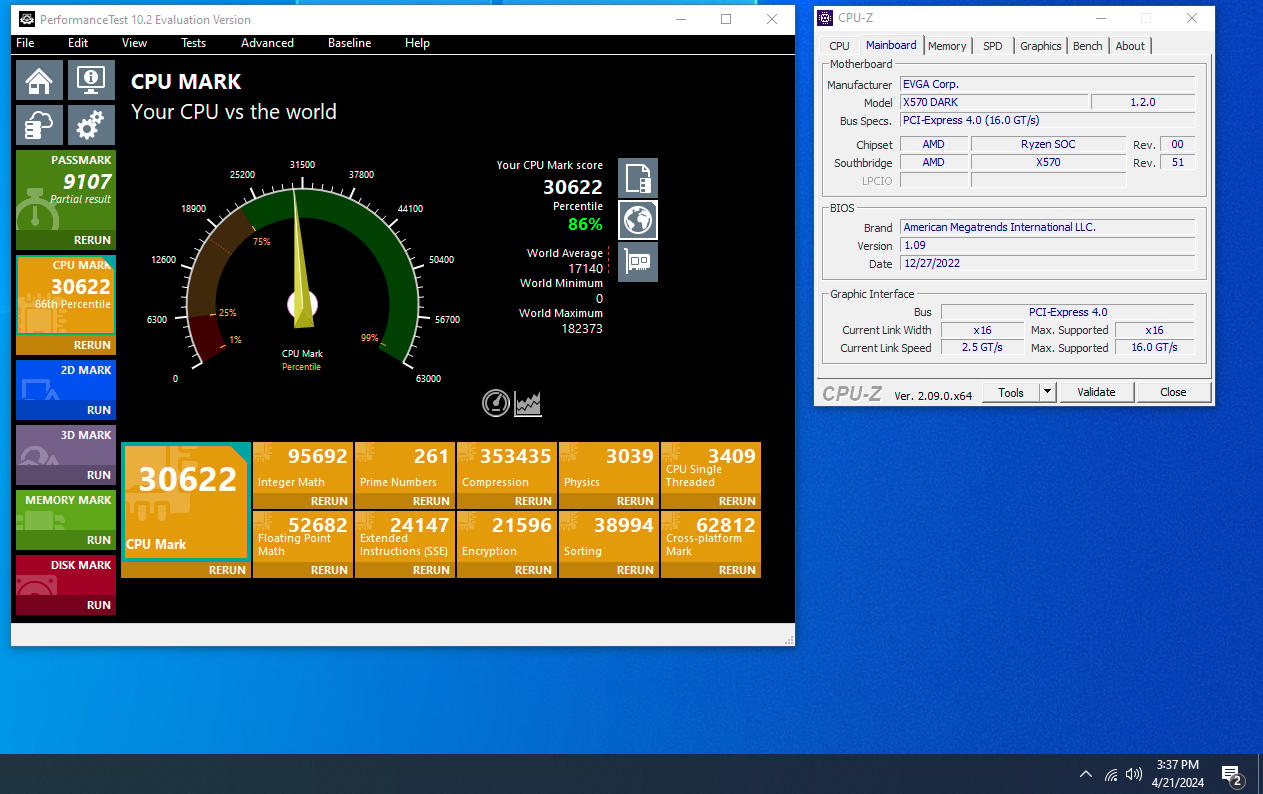Show hidden system tray icons
Screen dimensions: 1263x794
point(1085,774)
